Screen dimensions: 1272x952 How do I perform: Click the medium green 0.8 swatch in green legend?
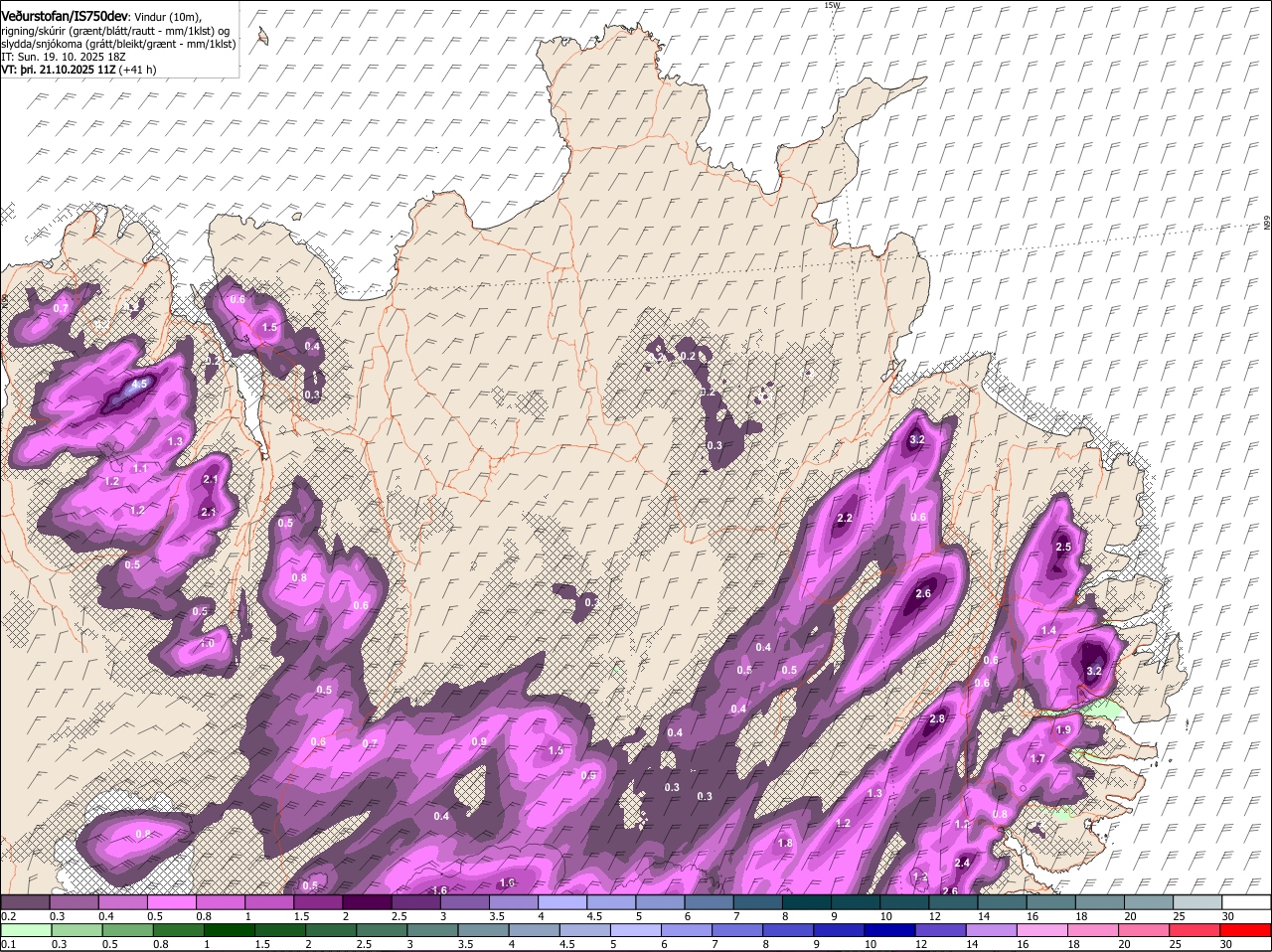(178, 930)
